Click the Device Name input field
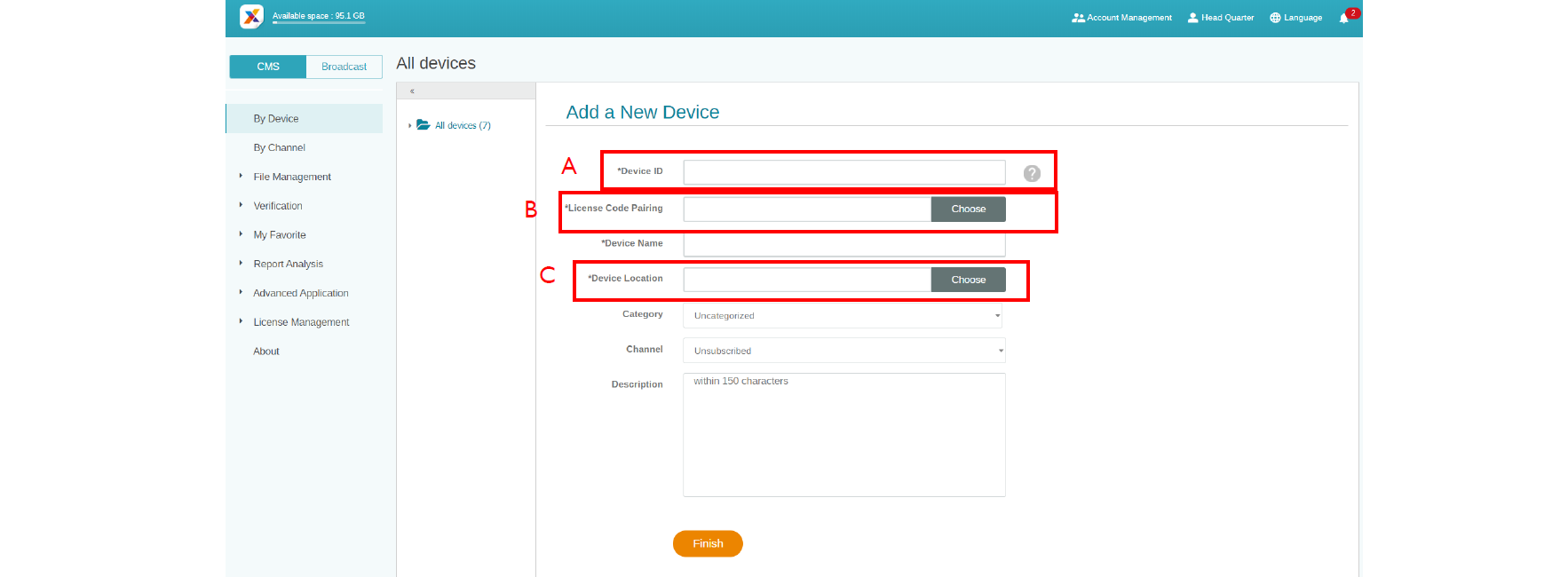The image size is (1568, 577). pos(843,244)
